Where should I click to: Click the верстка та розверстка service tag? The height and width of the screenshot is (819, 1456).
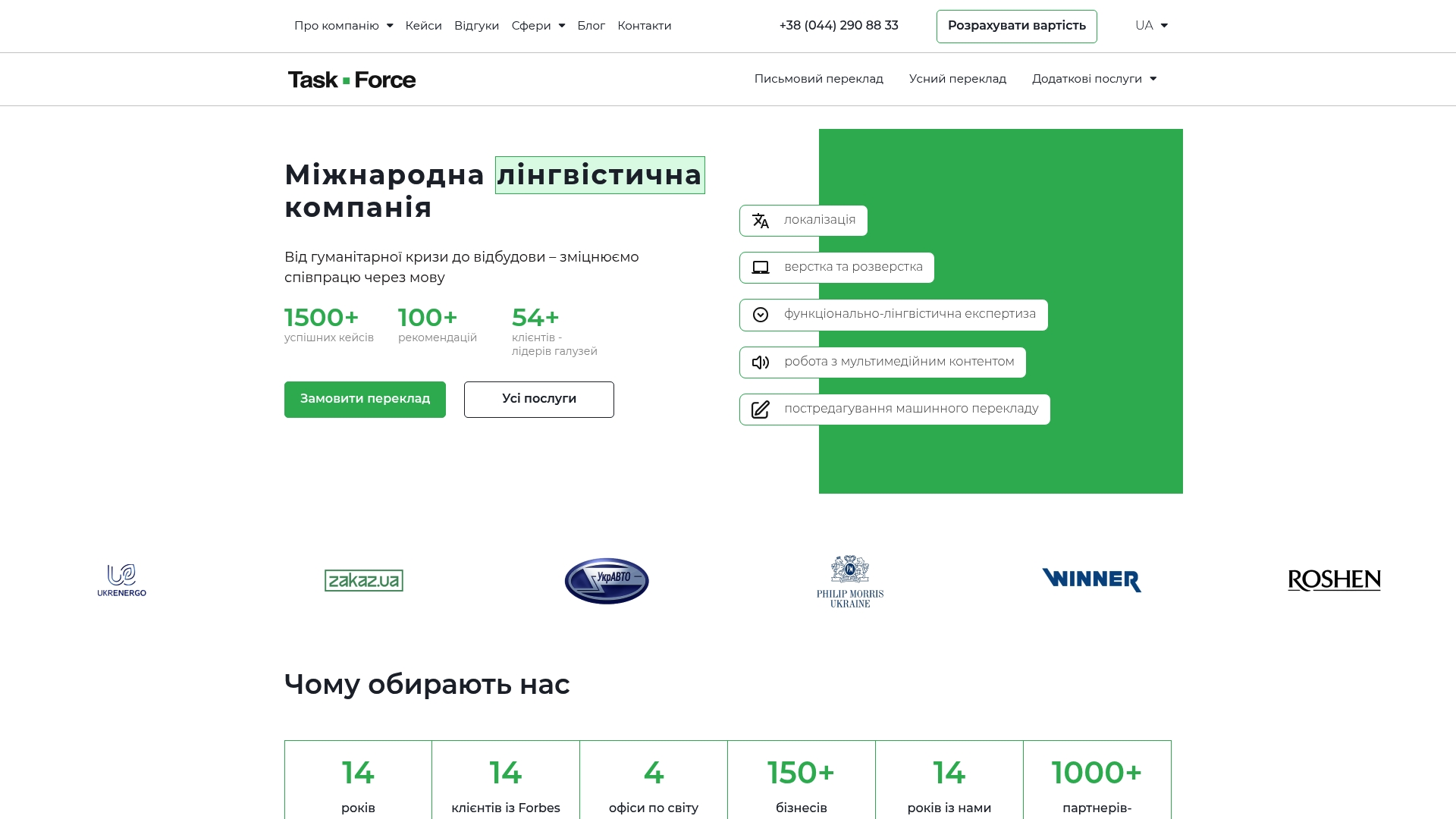836,268
